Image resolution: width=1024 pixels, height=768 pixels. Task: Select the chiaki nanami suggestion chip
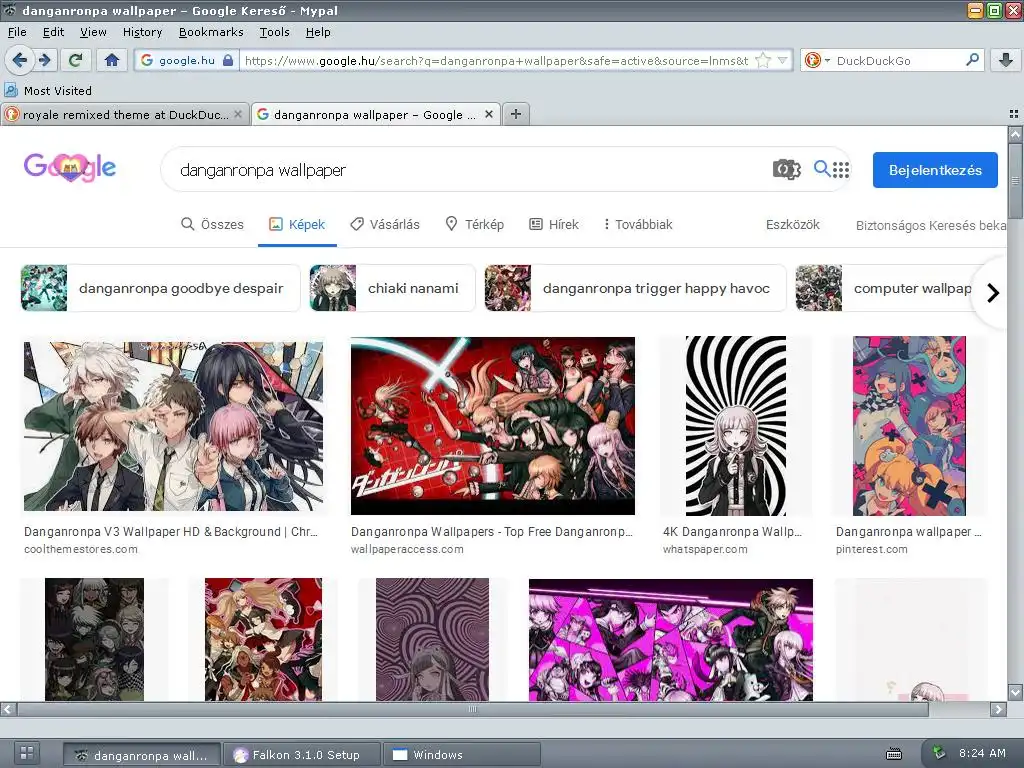pyautogui.click(x=392, y=288)
